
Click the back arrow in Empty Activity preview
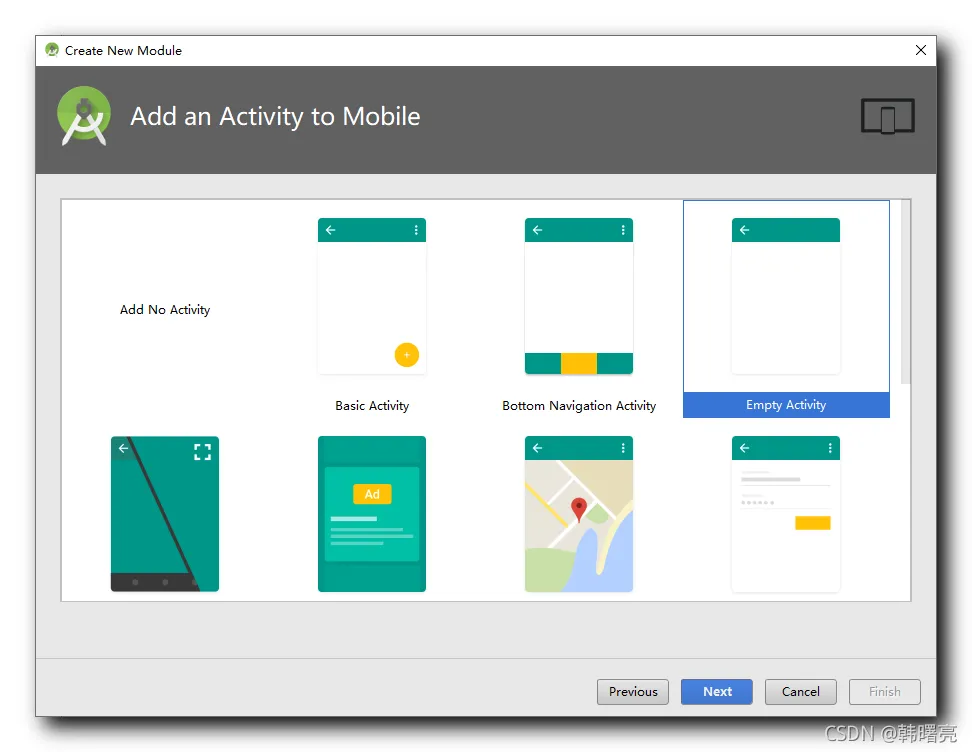[744, 230]
